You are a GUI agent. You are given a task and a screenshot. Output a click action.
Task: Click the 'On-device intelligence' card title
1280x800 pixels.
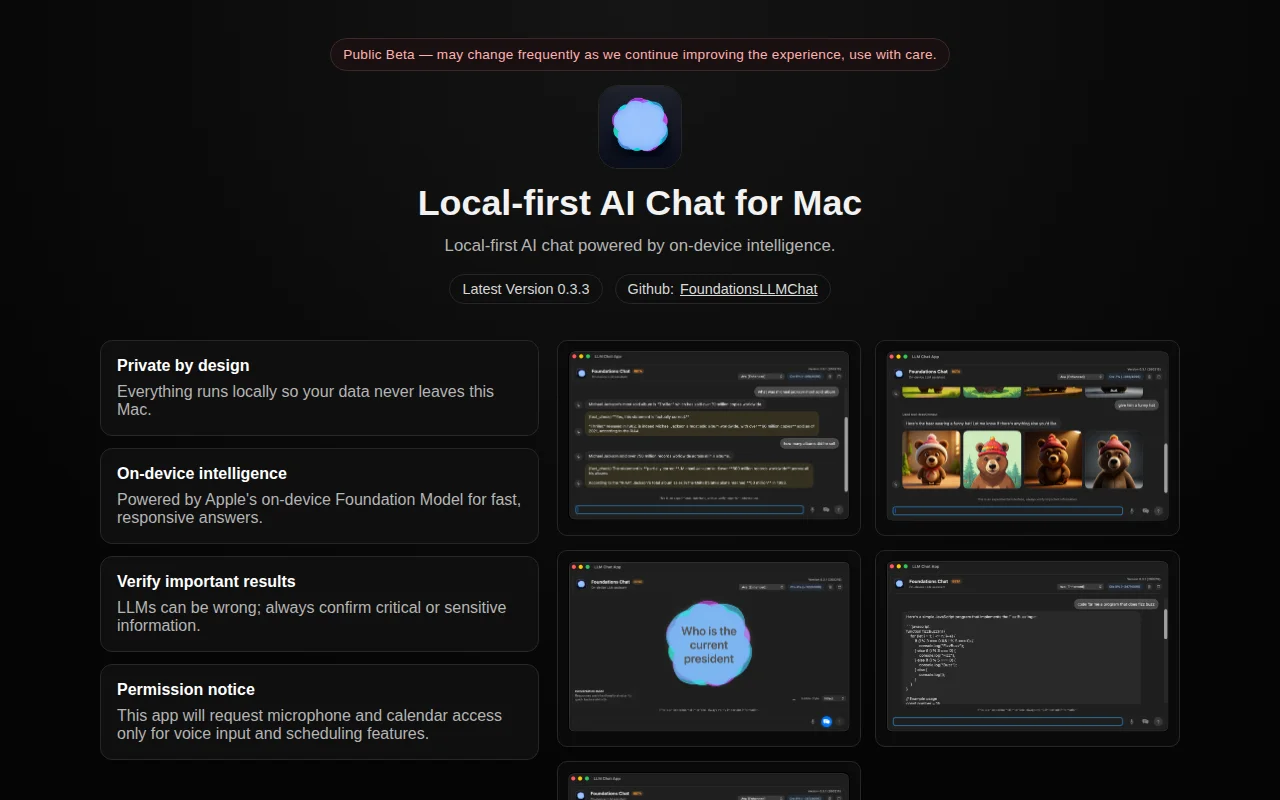pyautogui.click(x=202, y=473)
